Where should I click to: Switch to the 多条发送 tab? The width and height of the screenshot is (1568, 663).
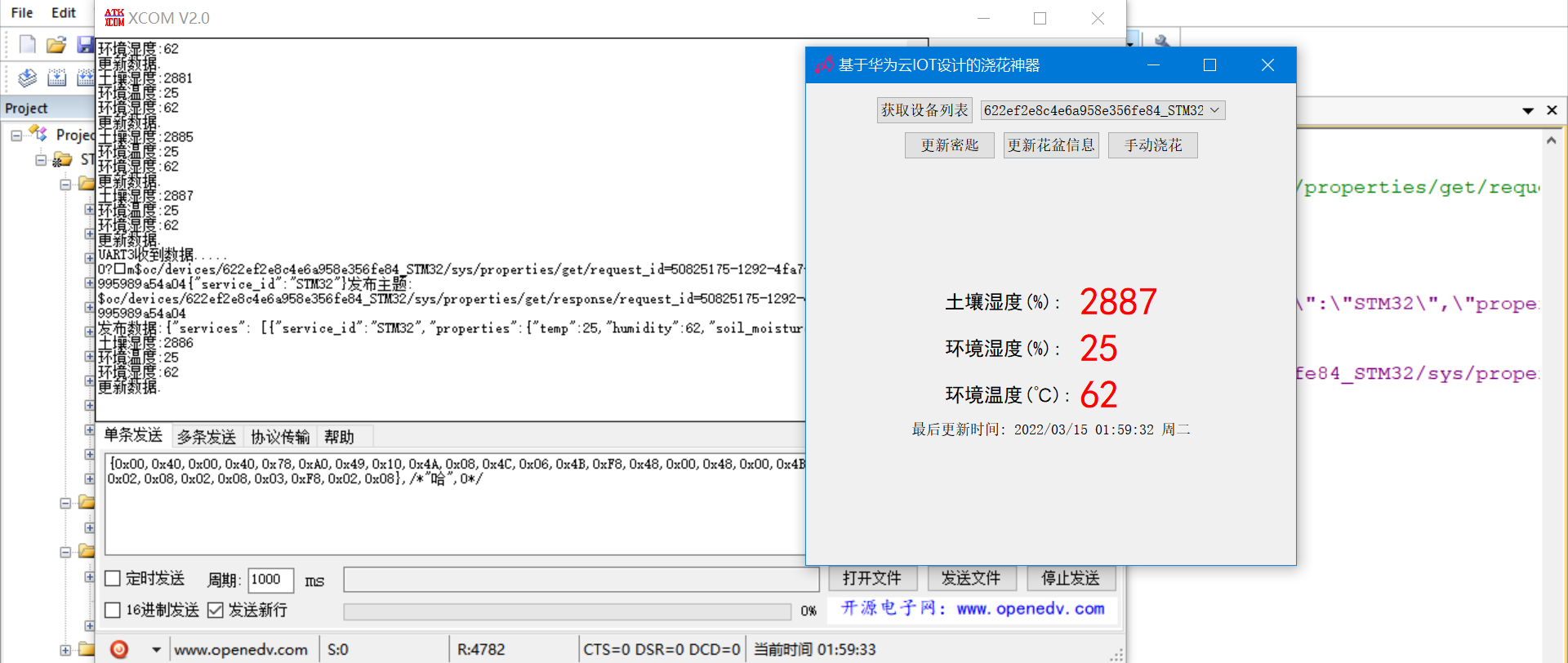[207, 437]
